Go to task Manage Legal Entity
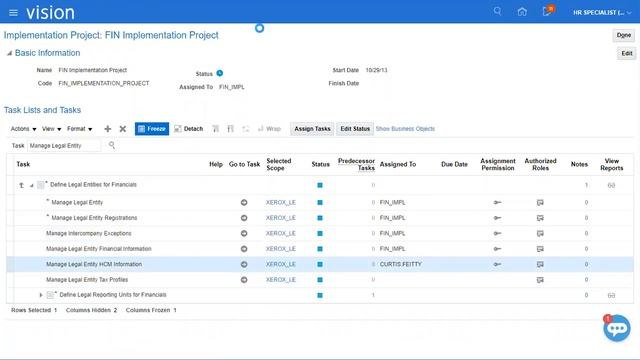 click(244, 202)
